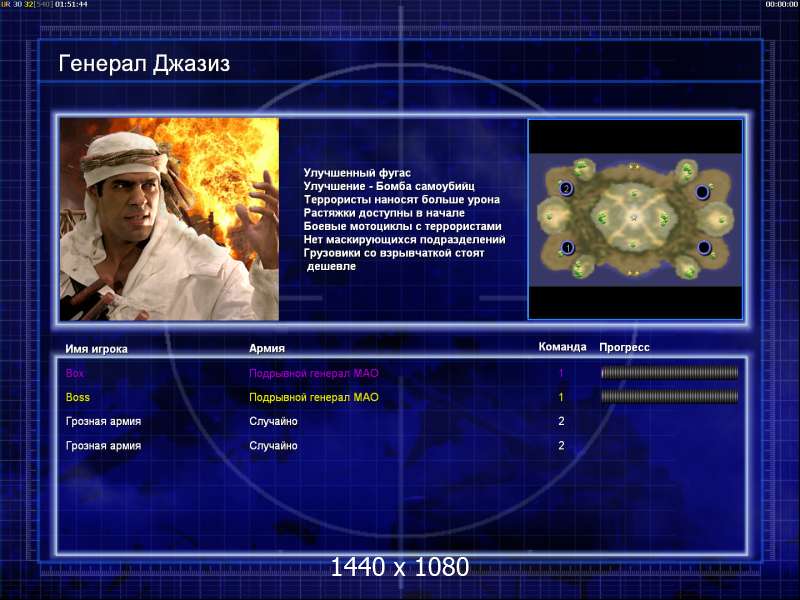Click the line 'Нет маскирующихся подразделений'
This screenshot has width=800, height=600.
(x=405, y=239)
